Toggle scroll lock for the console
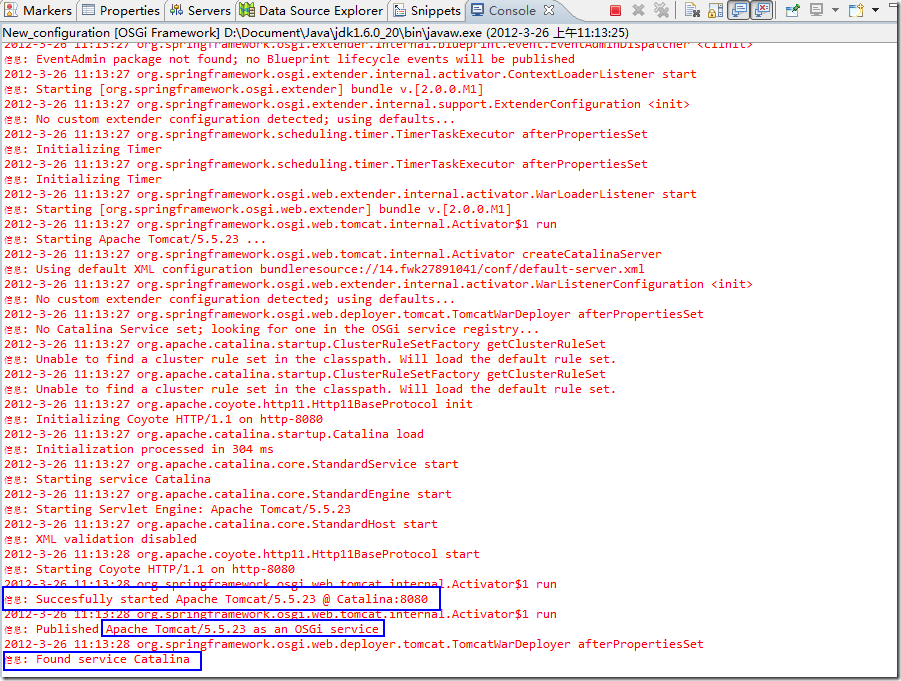901x681 pixels. (x=715, y=10)
